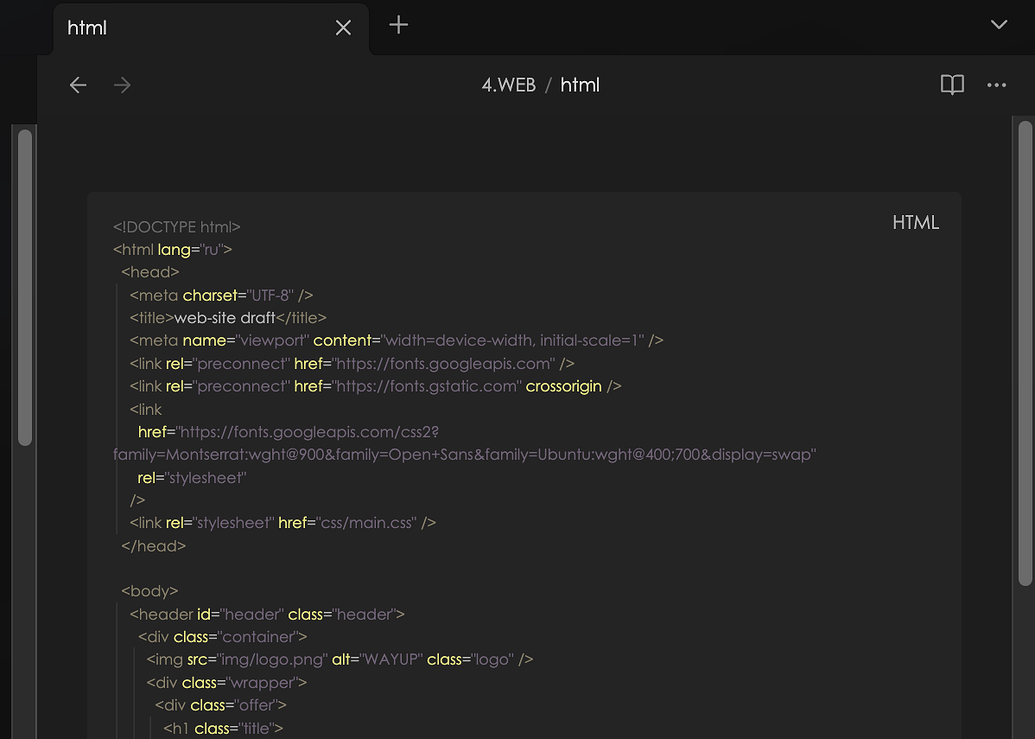Click the meta charset UTF-8 line
This screenshot has height=739, width=1035.
coord(220,295)
